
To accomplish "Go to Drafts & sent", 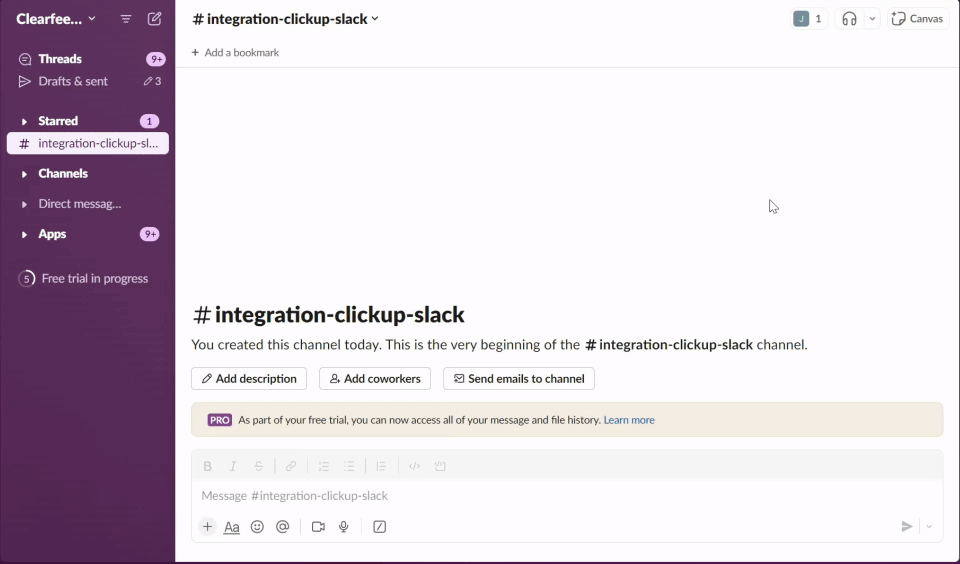I will (73, 81).
